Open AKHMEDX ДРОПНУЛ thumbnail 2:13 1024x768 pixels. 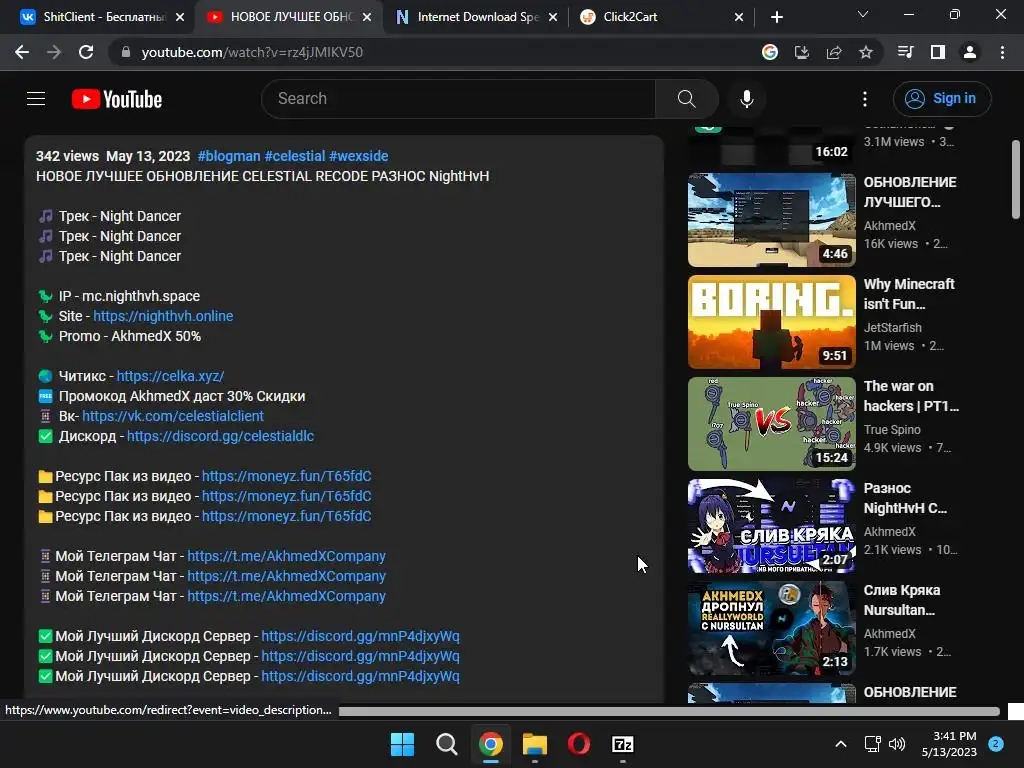point(771,628)
